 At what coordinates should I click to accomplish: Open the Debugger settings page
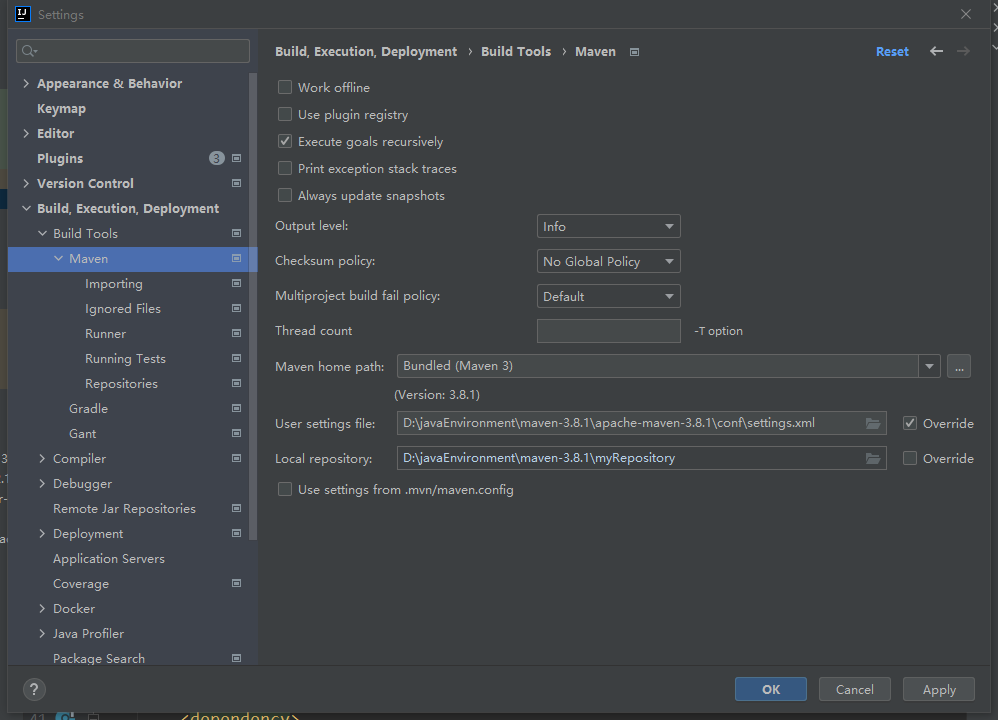(82, 484)
